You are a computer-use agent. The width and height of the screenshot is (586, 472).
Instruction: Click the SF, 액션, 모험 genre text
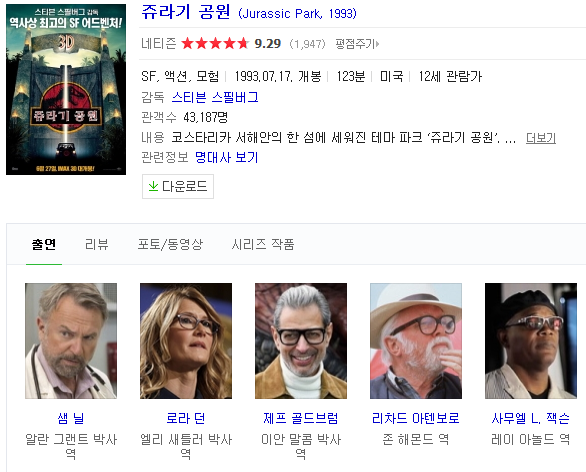point(180,77)
